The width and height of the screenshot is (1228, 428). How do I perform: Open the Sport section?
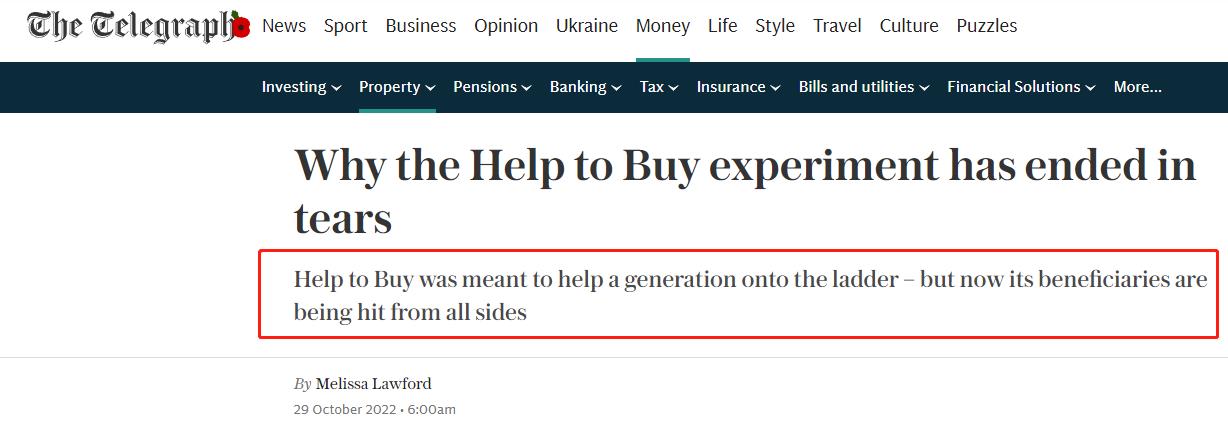[x=345, y=26]
